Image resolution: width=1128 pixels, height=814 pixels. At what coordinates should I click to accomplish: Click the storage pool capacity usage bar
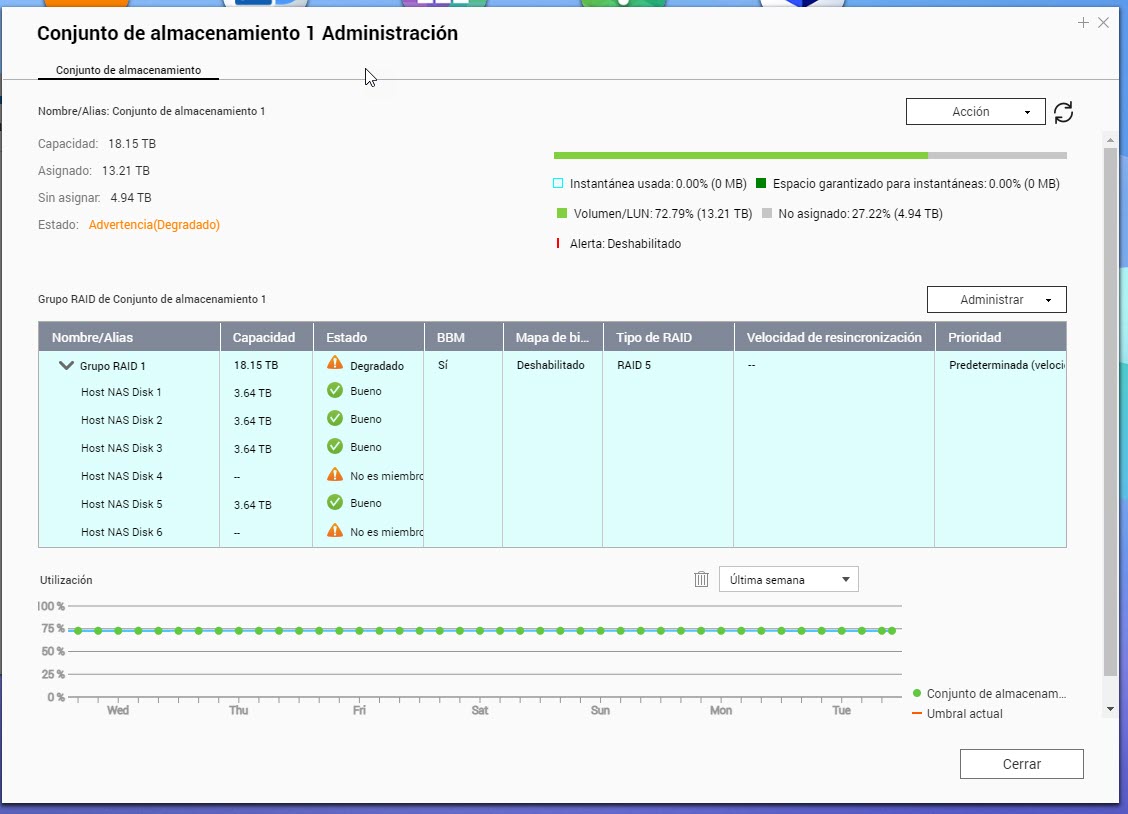coord(809,156)
